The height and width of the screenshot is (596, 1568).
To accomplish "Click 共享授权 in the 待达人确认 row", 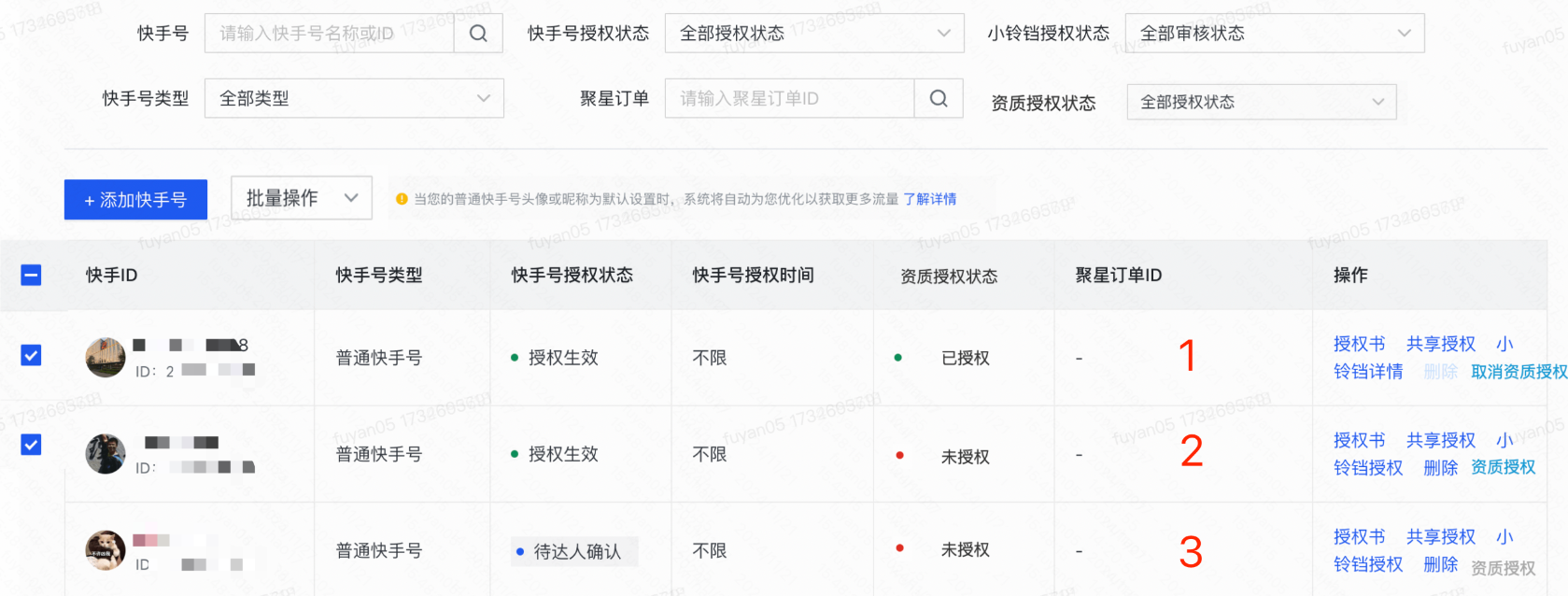I will point(1441,537).
